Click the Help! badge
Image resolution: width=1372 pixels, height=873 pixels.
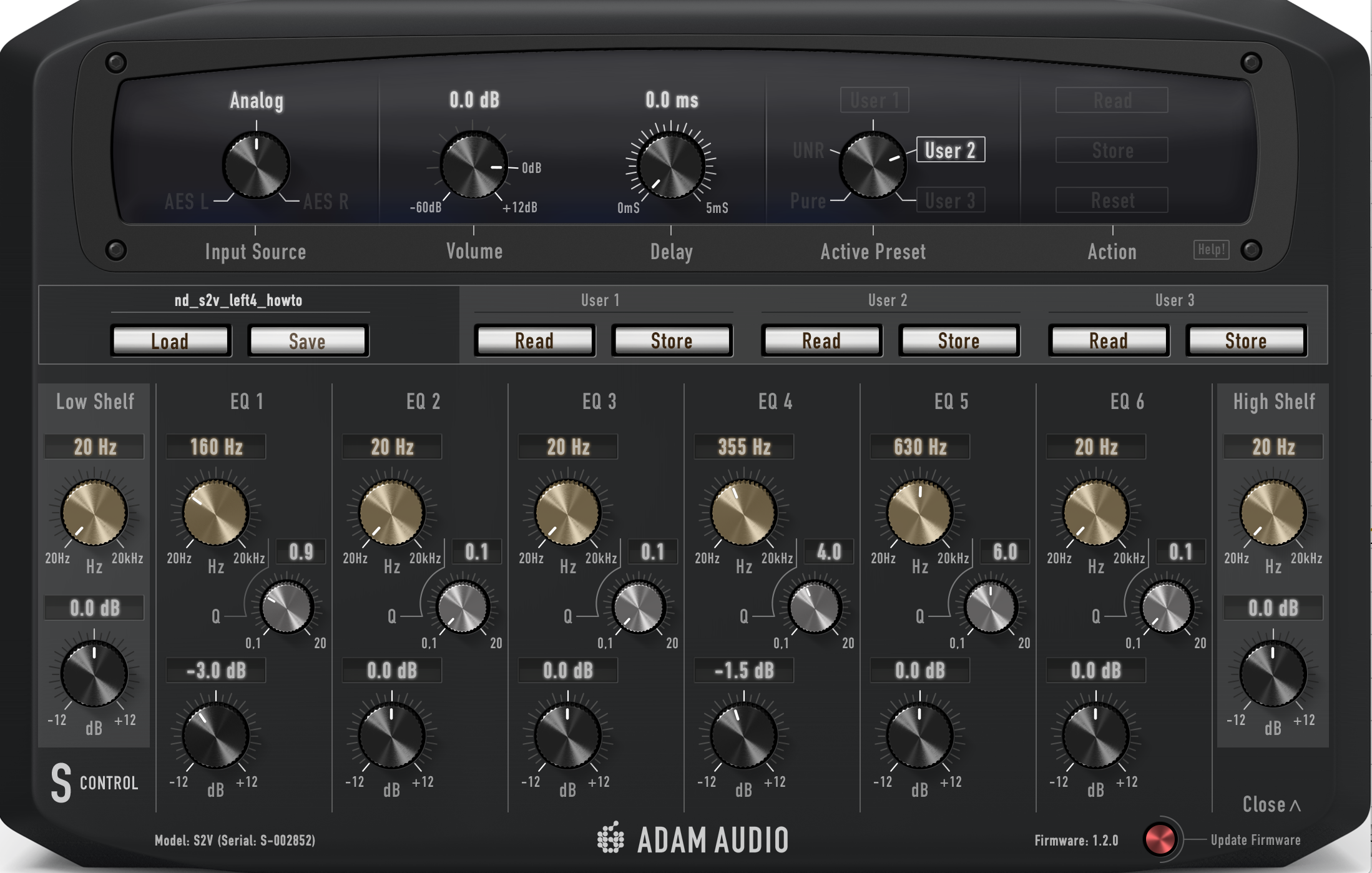click(1211, 250)
